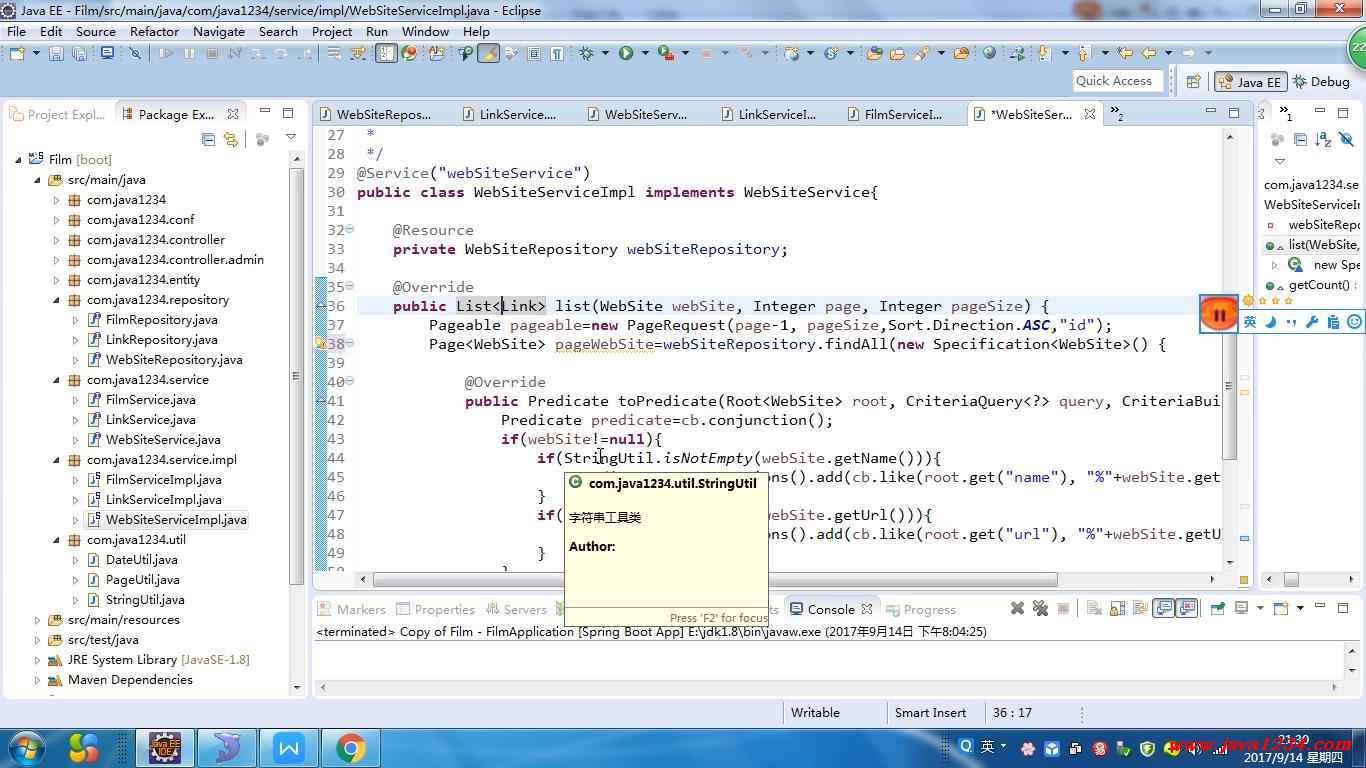Image resolution: width=1366 pixels, height=768 pixels.
Task: Click the Save toolbar icon
Action: (56, 53)
